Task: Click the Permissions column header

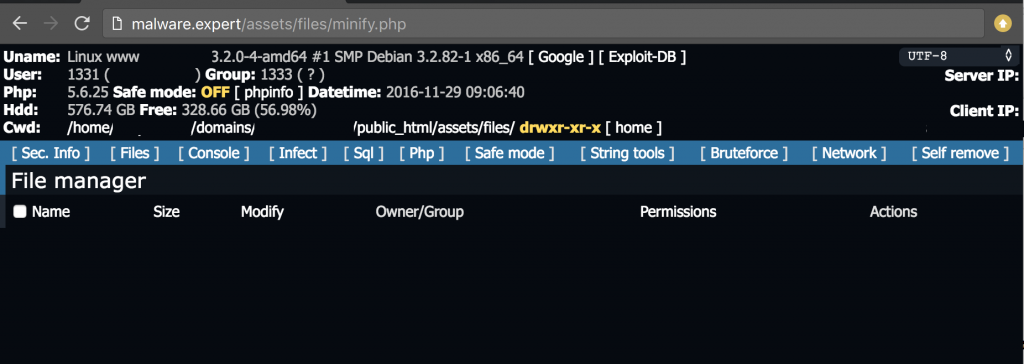Action: pyautogui.click(x=678, y=212)
